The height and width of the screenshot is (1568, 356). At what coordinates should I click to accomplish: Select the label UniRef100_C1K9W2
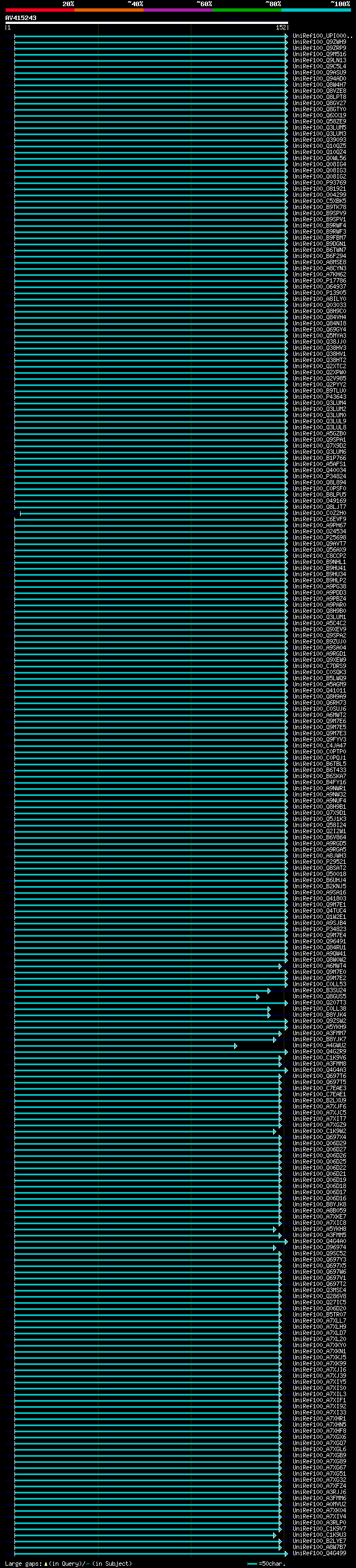(319, 1131)
